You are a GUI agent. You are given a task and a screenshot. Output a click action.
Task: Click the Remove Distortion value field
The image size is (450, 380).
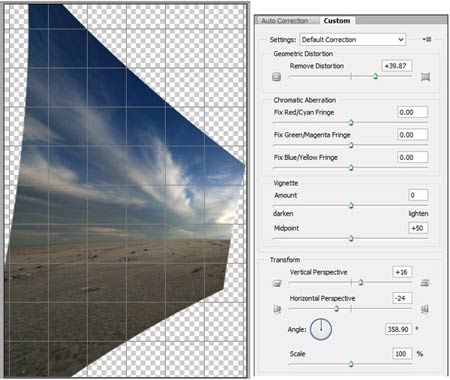pyautogui.click(x=397, y=66)
